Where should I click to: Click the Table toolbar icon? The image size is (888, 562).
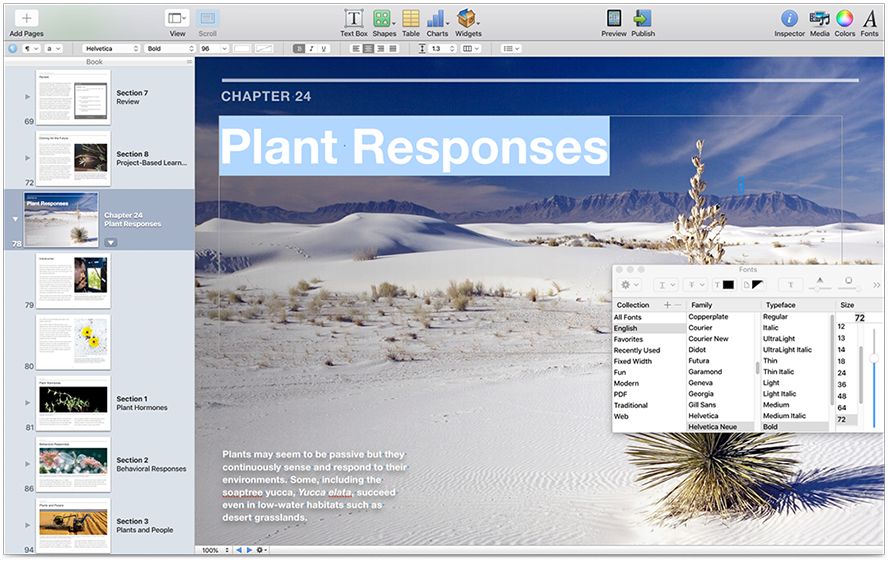410,19
